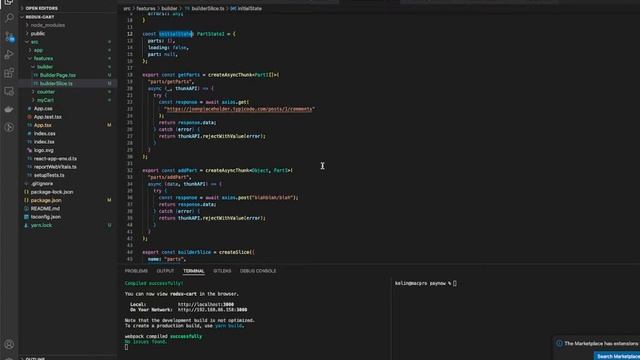Click the highlighted initialState identifier on line 12
This screenshot has width=640, height=360.
point(176,34)
